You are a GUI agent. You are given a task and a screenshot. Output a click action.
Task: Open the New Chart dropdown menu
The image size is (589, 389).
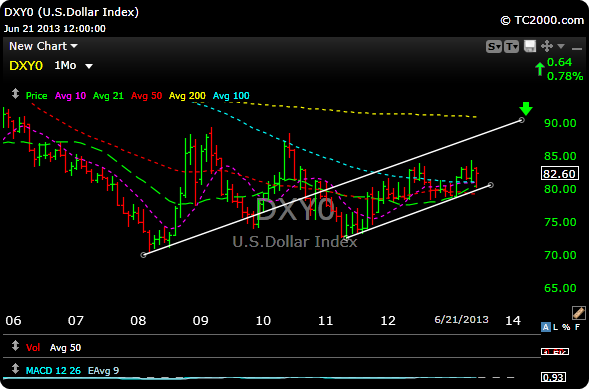click(x=43, y=46)
